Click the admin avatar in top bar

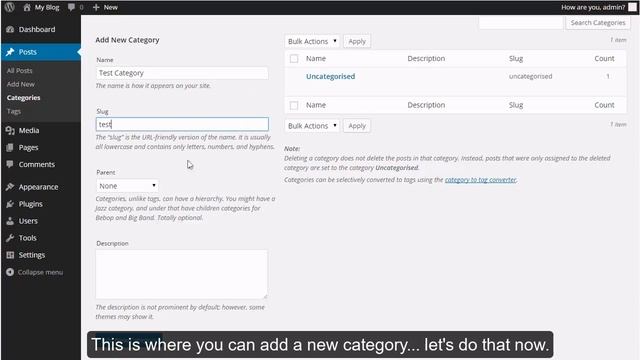point(632,7)
